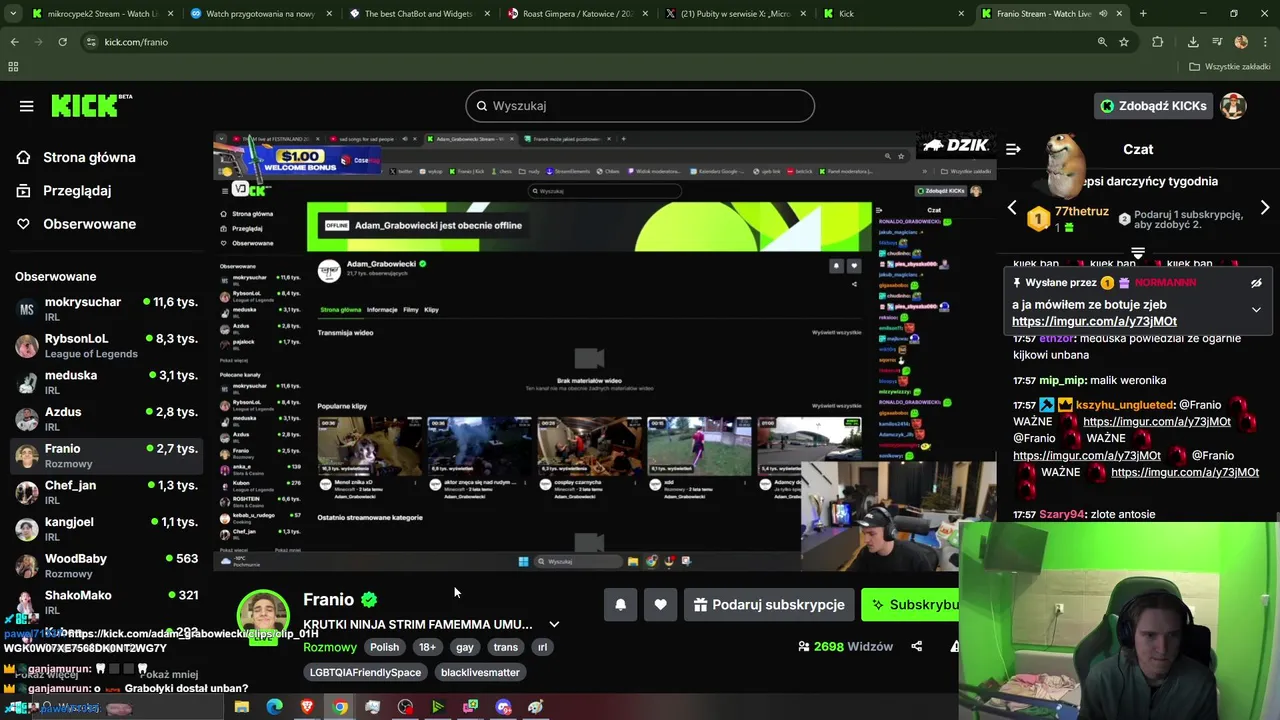Follow Franio with the heart button
The height and width of the screenshot is (720, 1280).
(660, 605)
